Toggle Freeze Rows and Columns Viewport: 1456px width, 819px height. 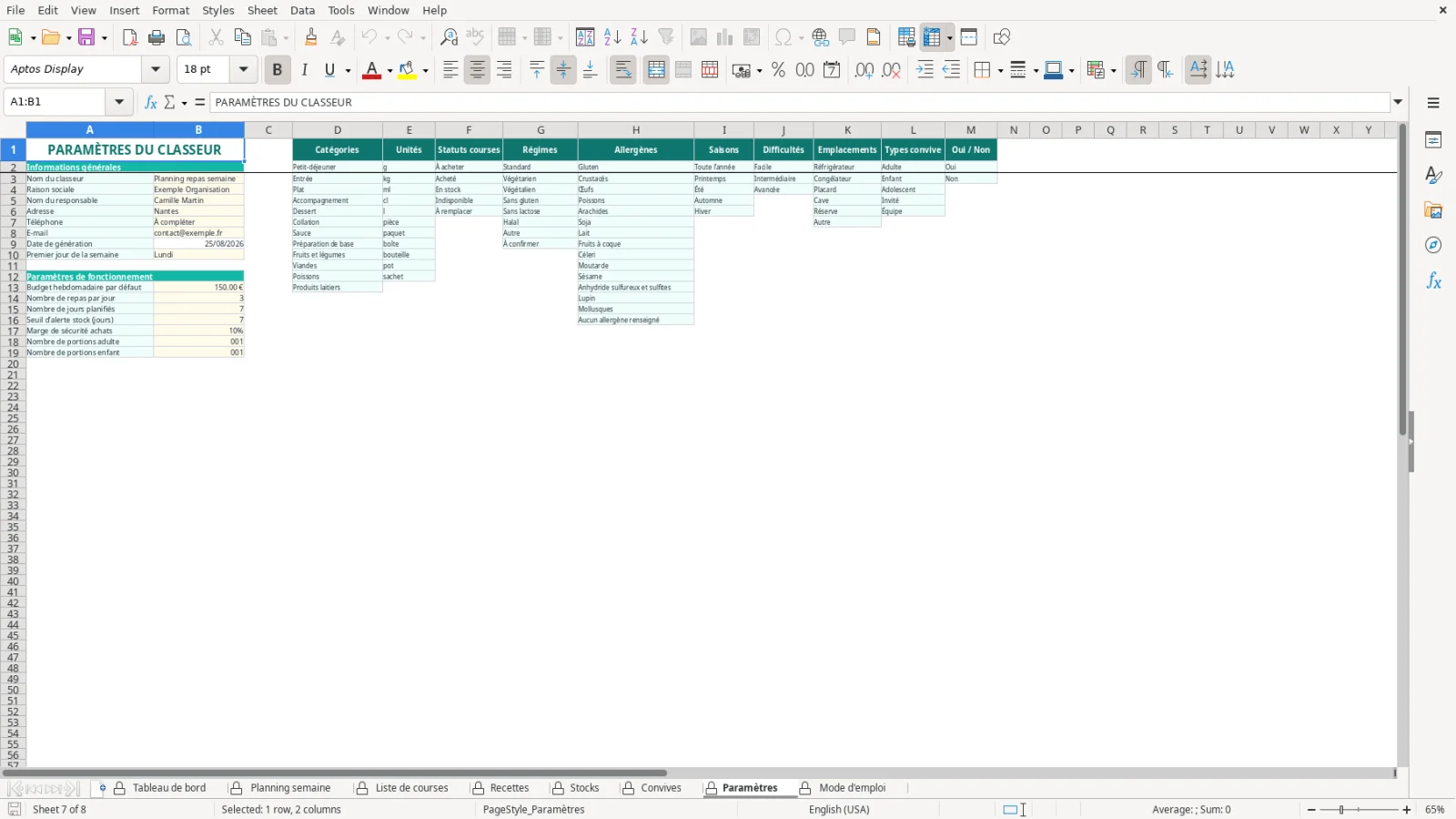932,37
